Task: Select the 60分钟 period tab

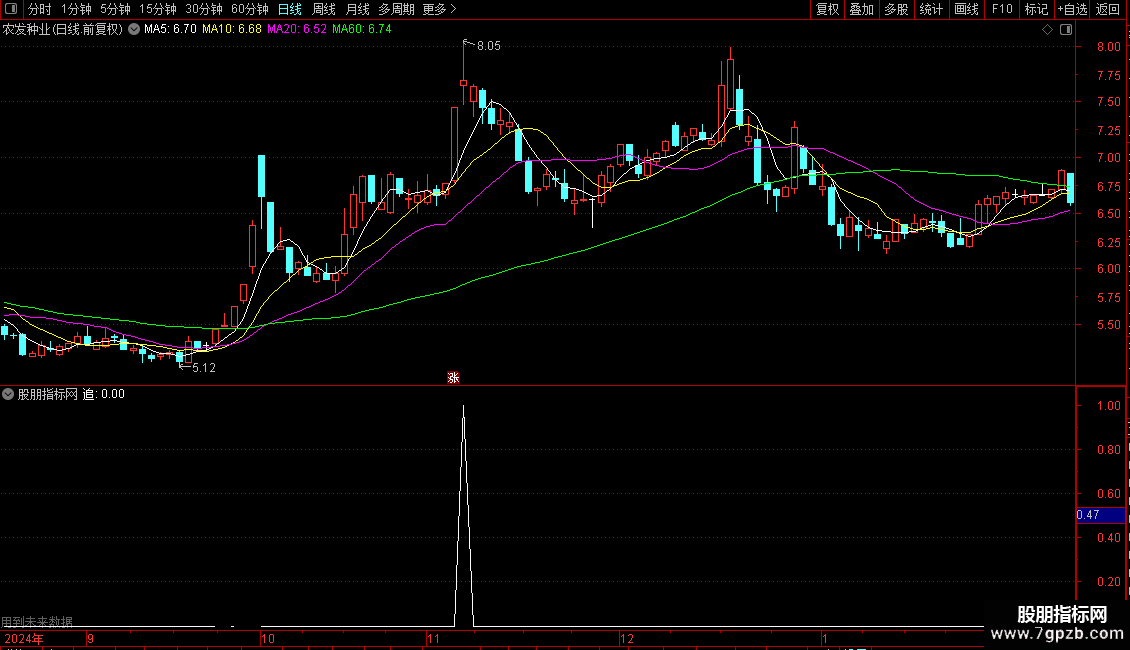Action: [250, 9]
